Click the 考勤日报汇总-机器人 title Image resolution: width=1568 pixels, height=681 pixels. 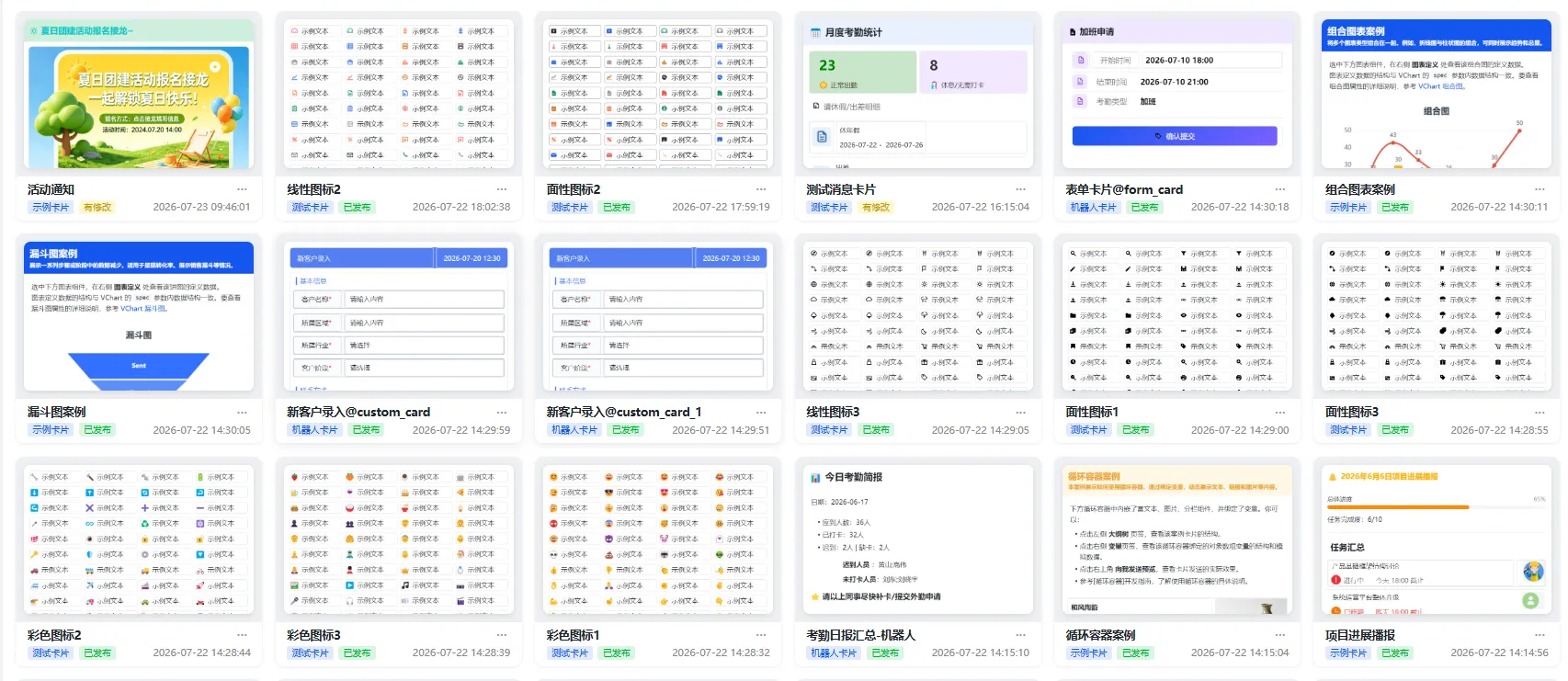click(860, 635)
